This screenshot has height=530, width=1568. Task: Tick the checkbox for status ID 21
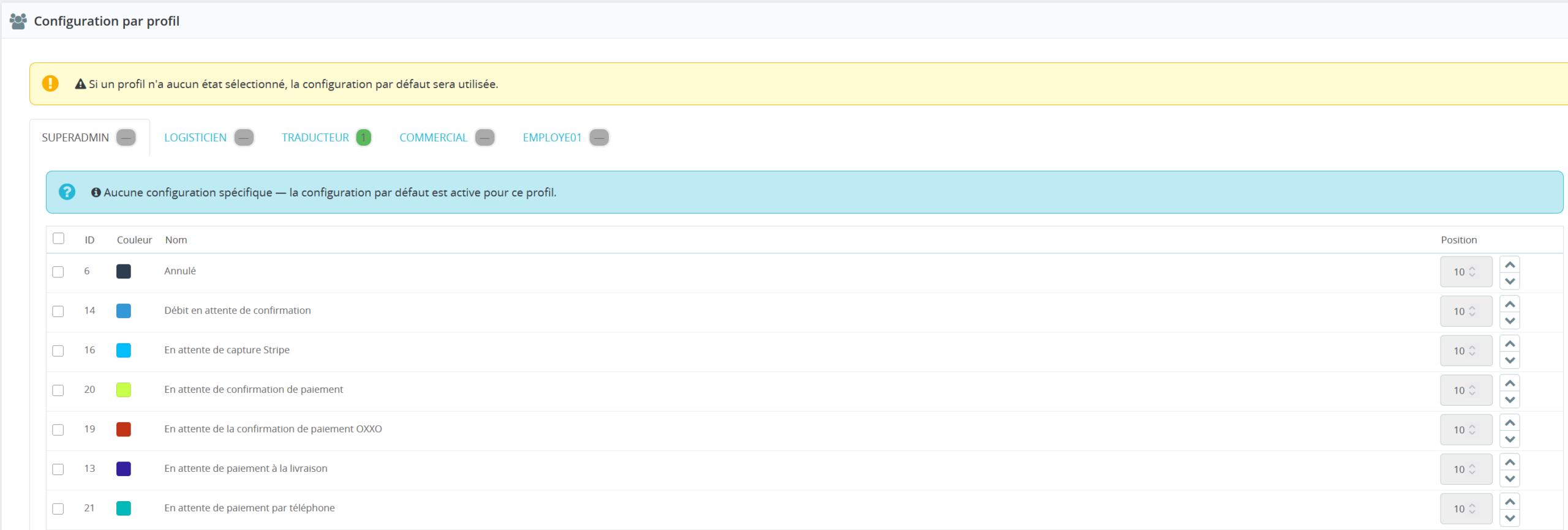click(58, 509)
